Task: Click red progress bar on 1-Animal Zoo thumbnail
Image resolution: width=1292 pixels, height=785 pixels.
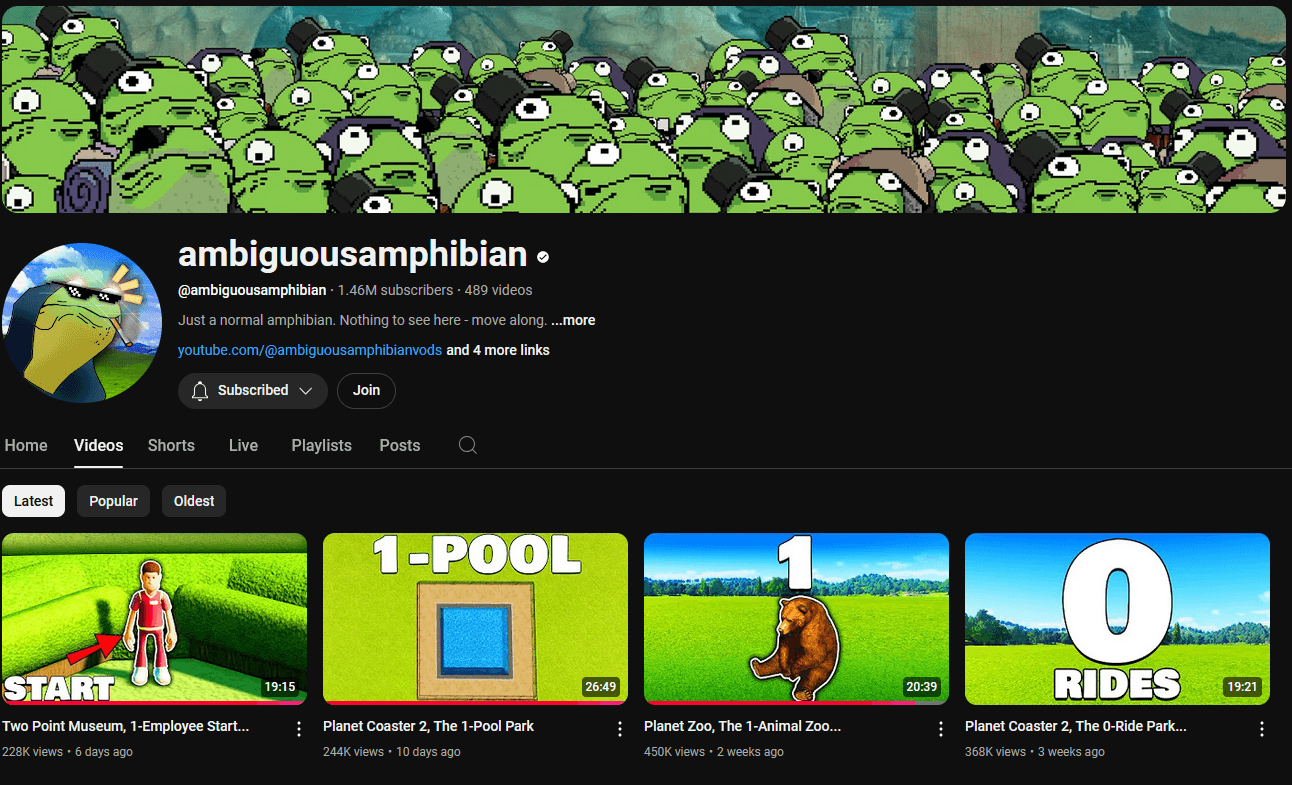Action: [780, 703]
